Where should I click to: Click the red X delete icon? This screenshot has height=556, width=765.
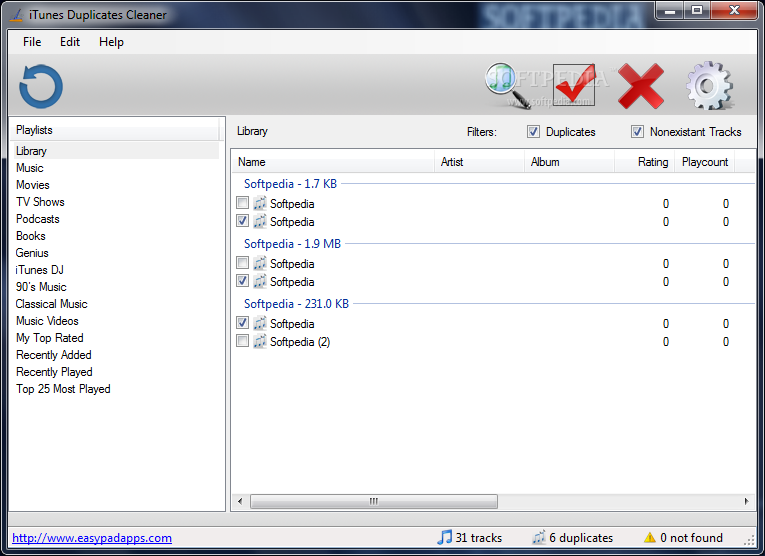coord(641,86)
